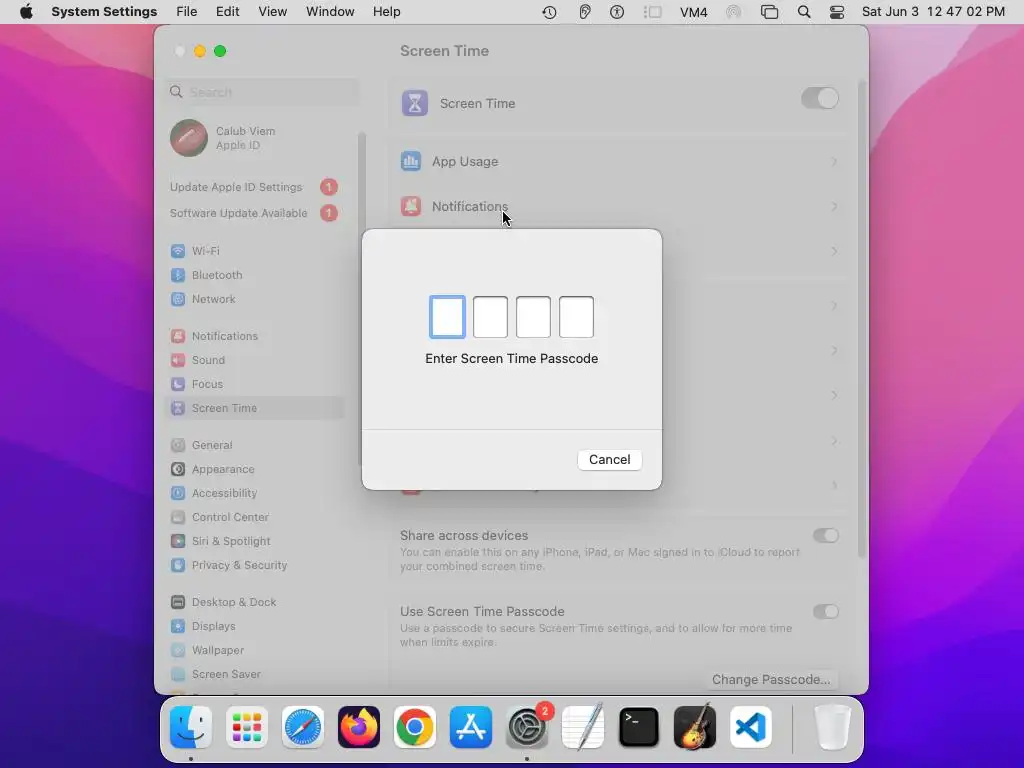Click the Settings sidebar search field
1024x768 pixels.
pyautogui.click(x=263, y=92)
